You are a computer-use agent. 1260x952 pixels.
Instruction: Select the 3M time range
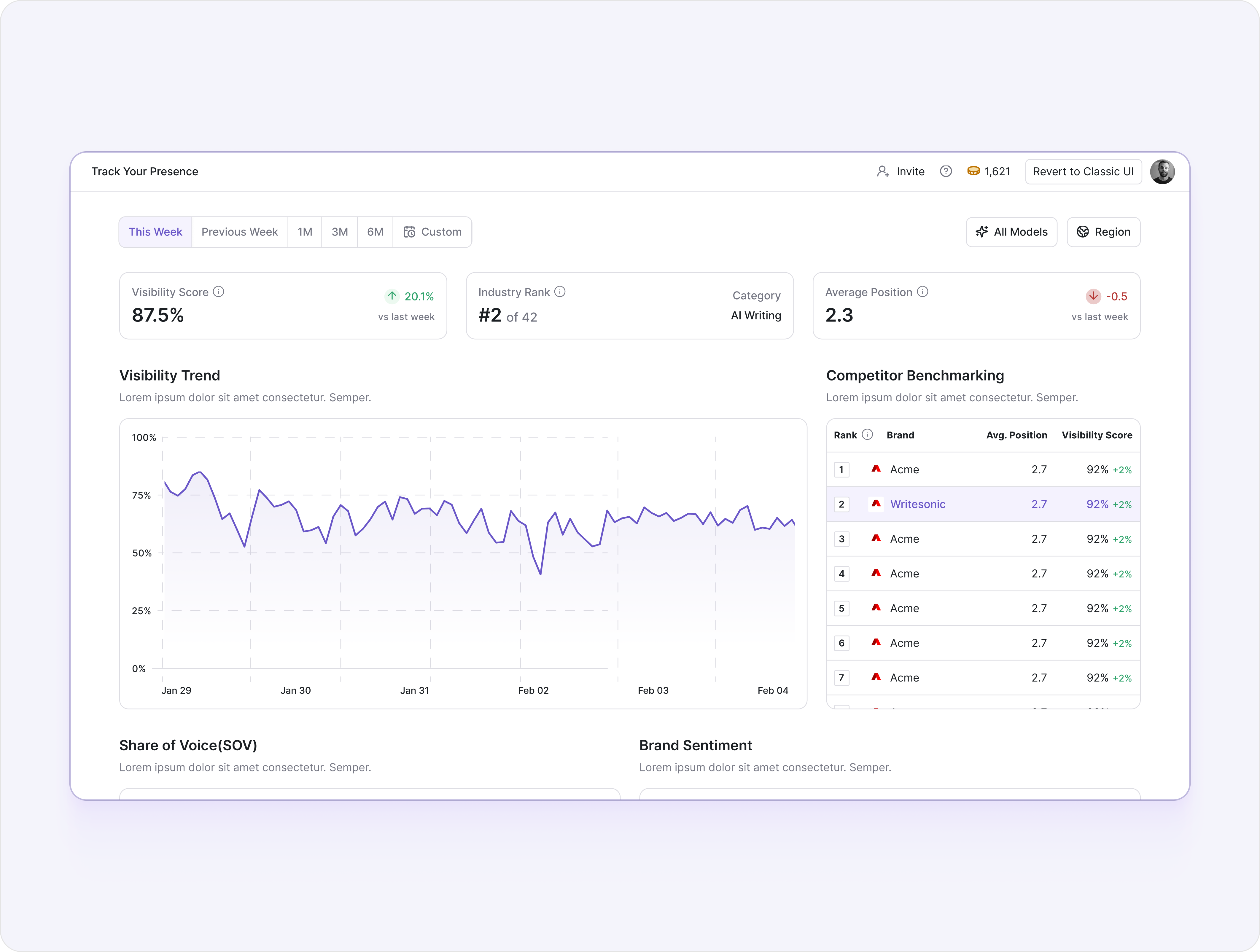(x=340, y=232)
